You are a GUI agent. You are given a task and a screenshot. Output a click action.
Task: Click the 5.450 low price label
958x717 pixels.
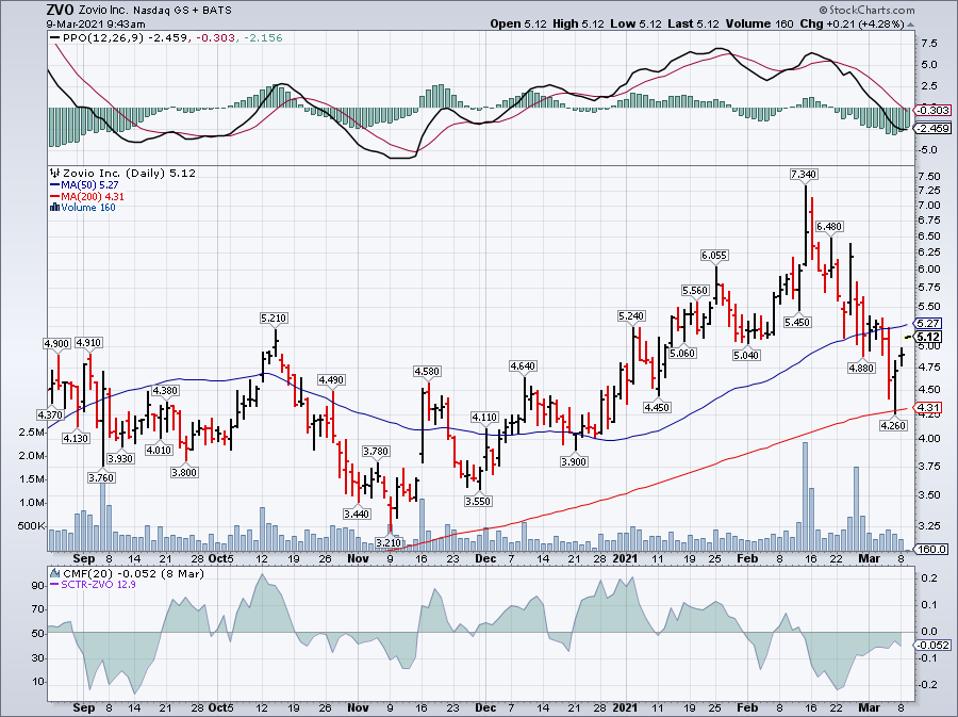pos(797,322)
